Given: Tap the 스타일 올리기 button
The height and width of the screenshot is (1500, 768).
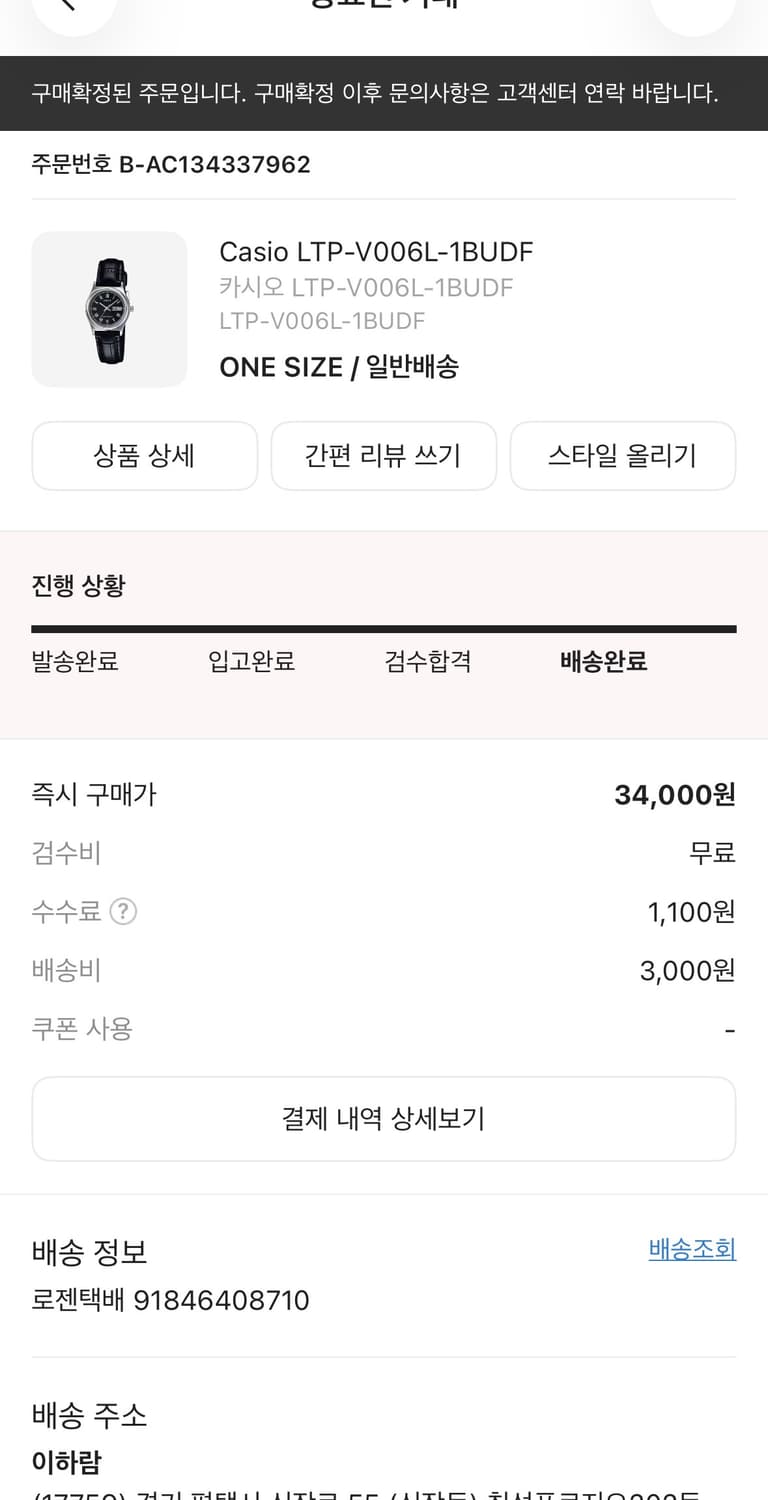Looking at the screenshot, I should click(x=622, y=456).
